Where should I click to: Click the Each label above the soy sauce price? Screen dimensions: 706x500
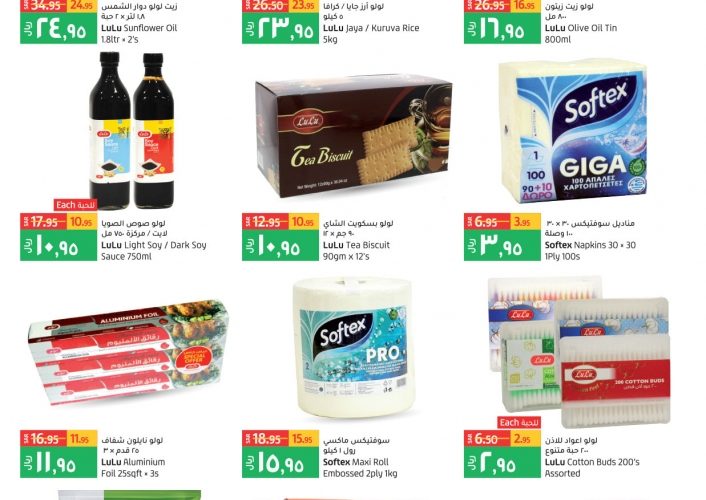tap(76, 205)
